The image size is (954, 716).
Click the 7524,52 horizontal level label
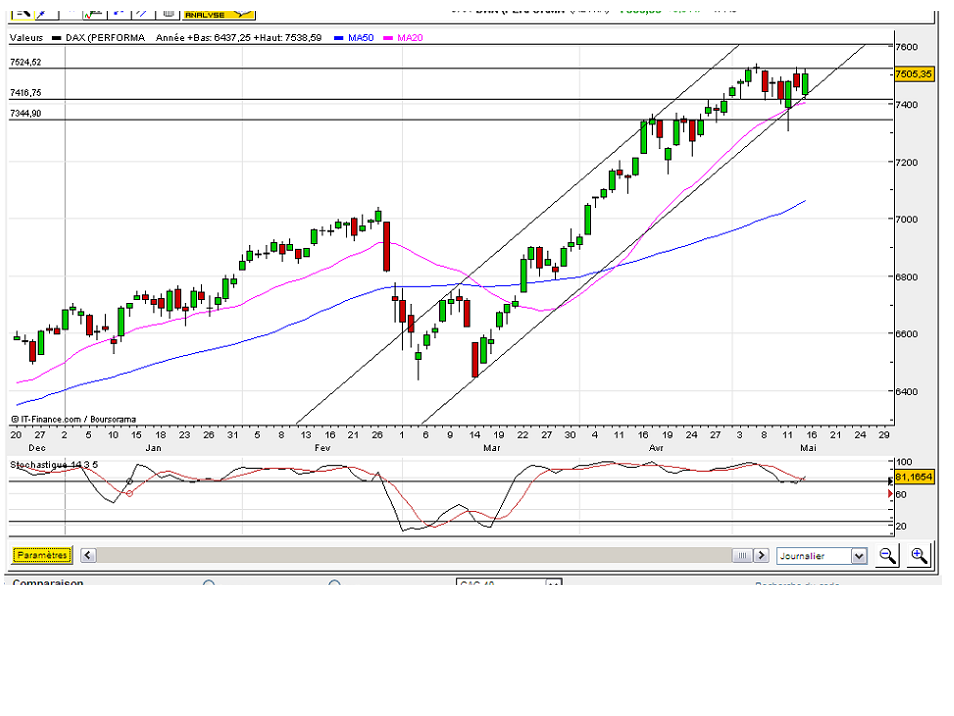tap(26, 62)
